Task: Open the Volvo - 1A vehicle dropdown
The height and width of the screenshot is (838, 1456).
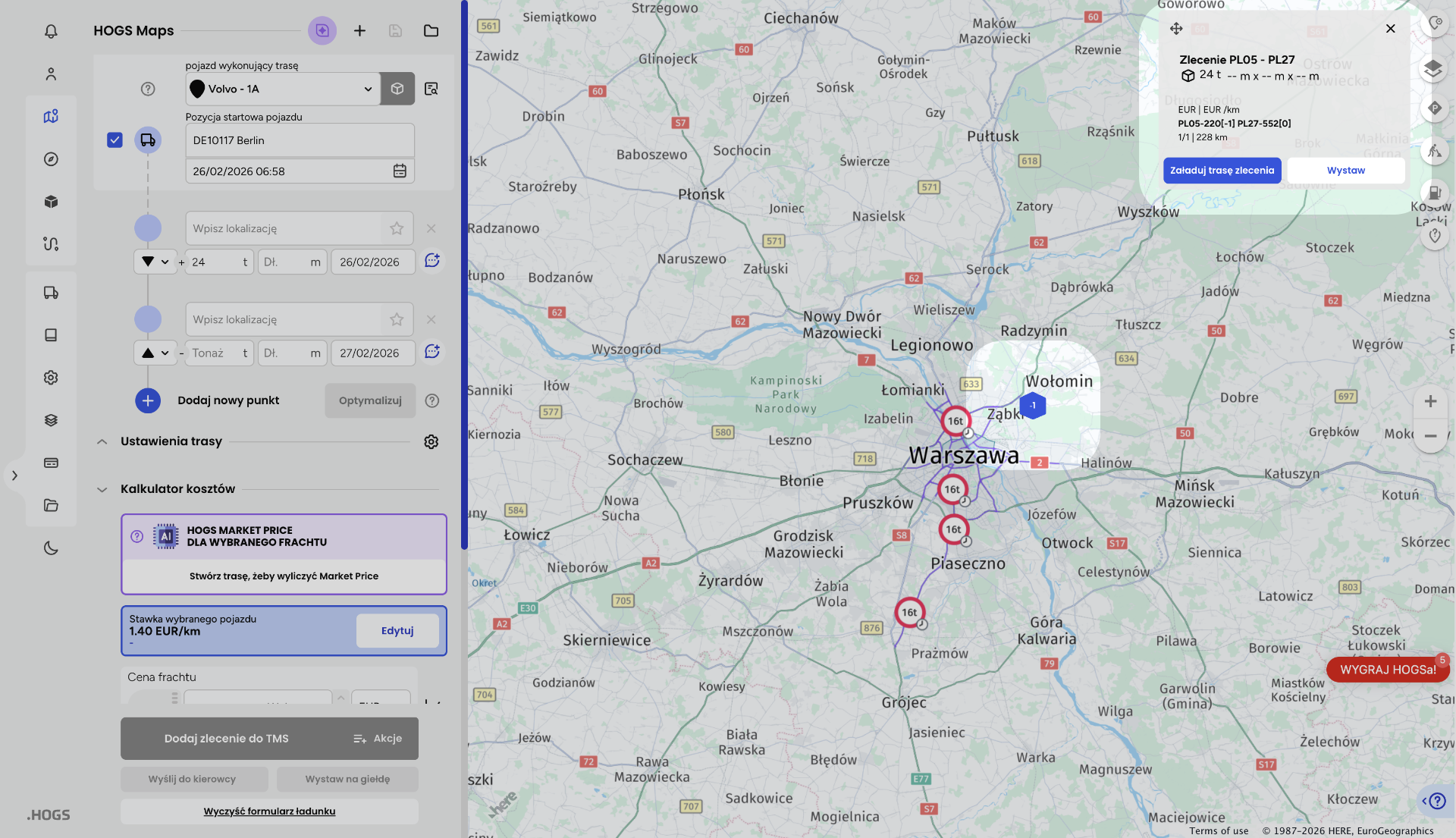Action: click(282, 89)
